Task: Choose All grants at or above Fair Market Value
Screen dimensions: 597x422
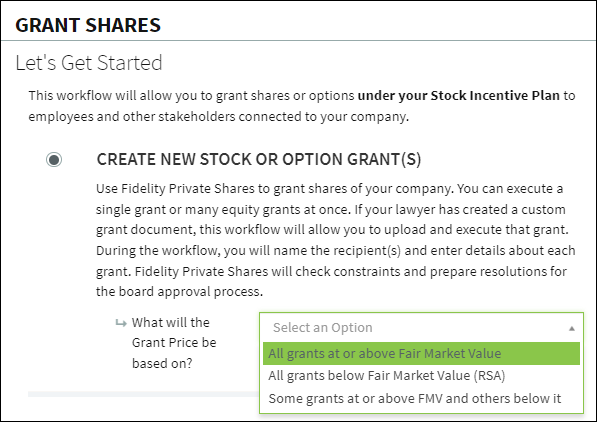Action: pos(421,353)
